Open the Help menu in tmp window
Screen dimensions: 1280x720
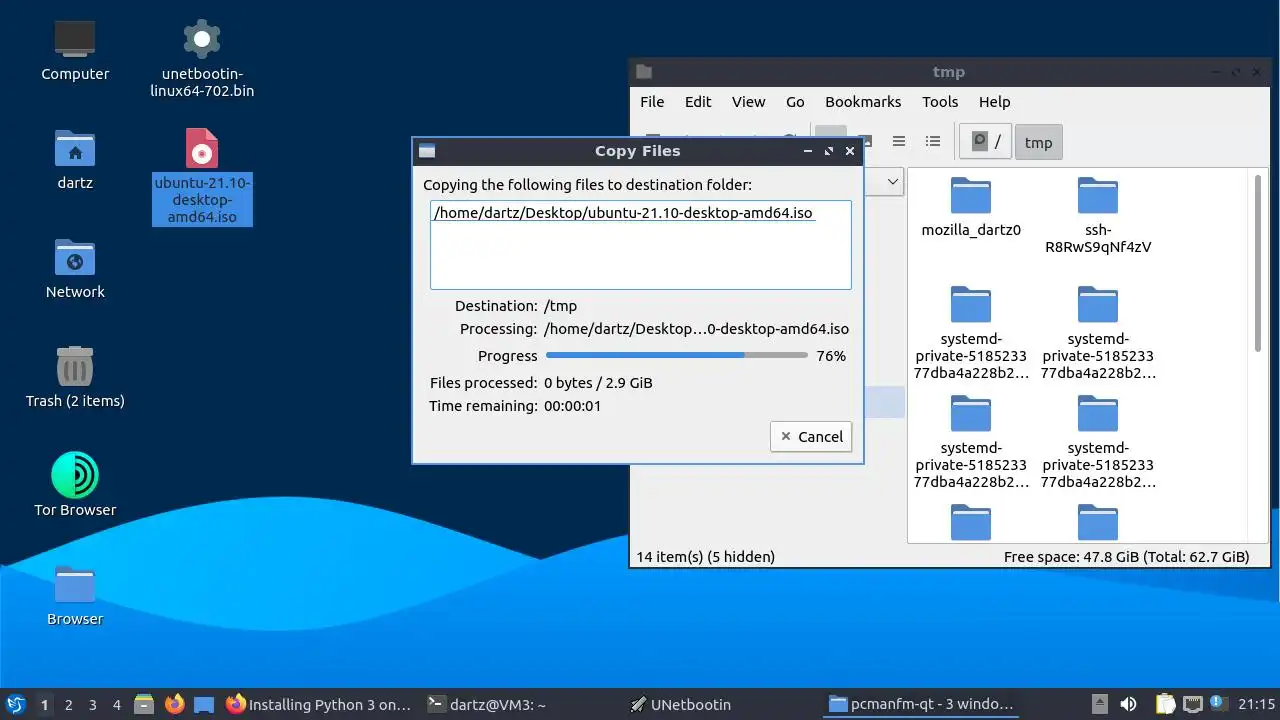(994, 102)
